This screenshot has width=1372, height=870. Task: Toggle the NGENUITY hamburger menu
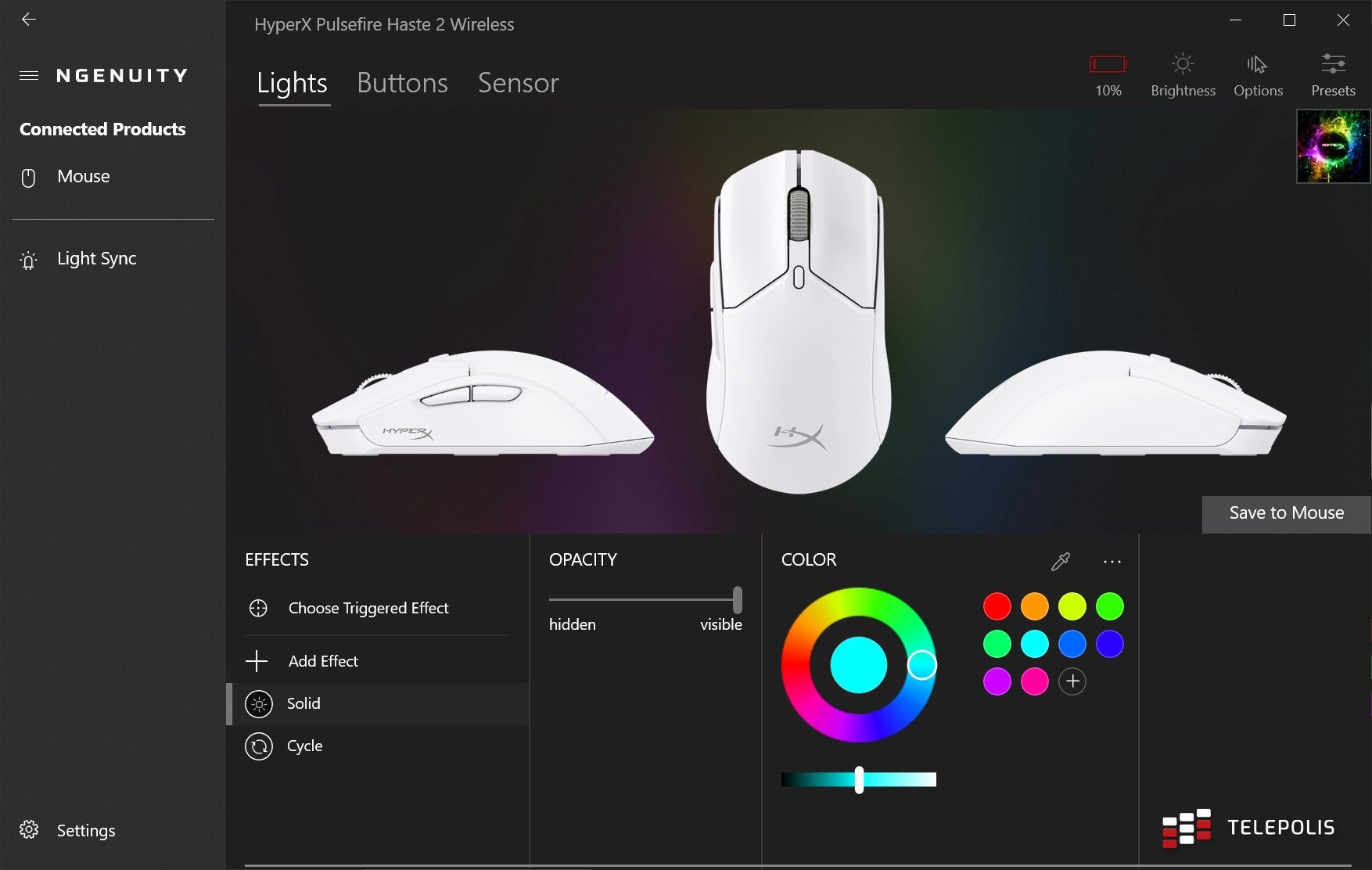(29, 76)
